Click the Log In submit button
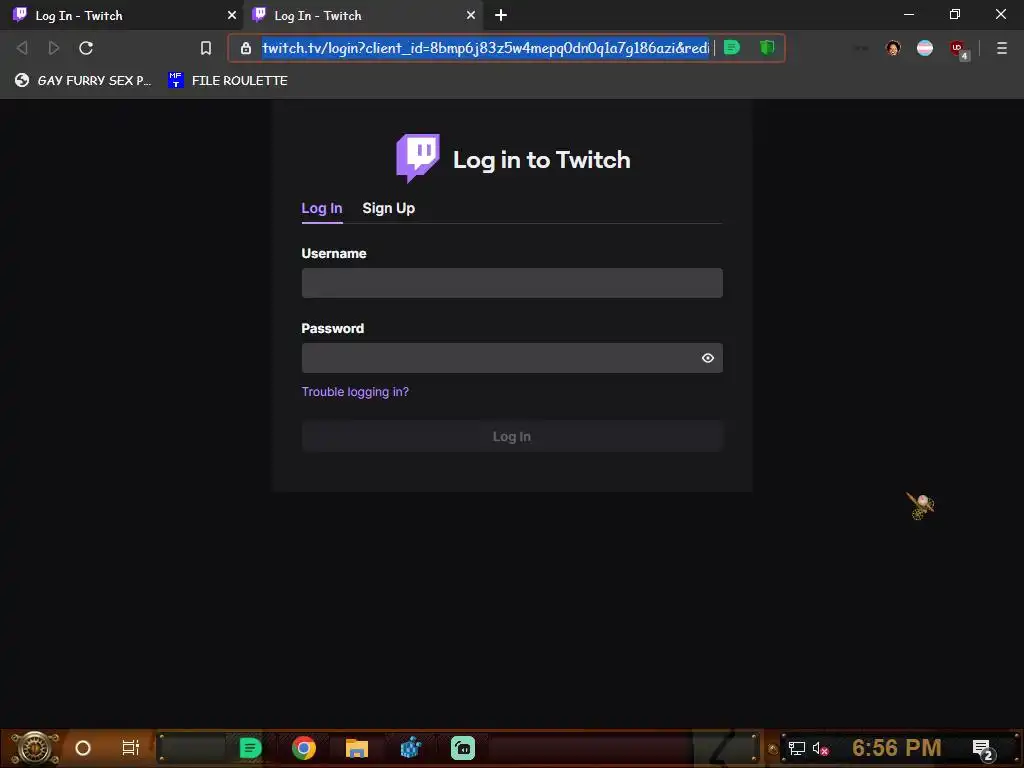Viewport: 1024px width, 768px height. 512,436
